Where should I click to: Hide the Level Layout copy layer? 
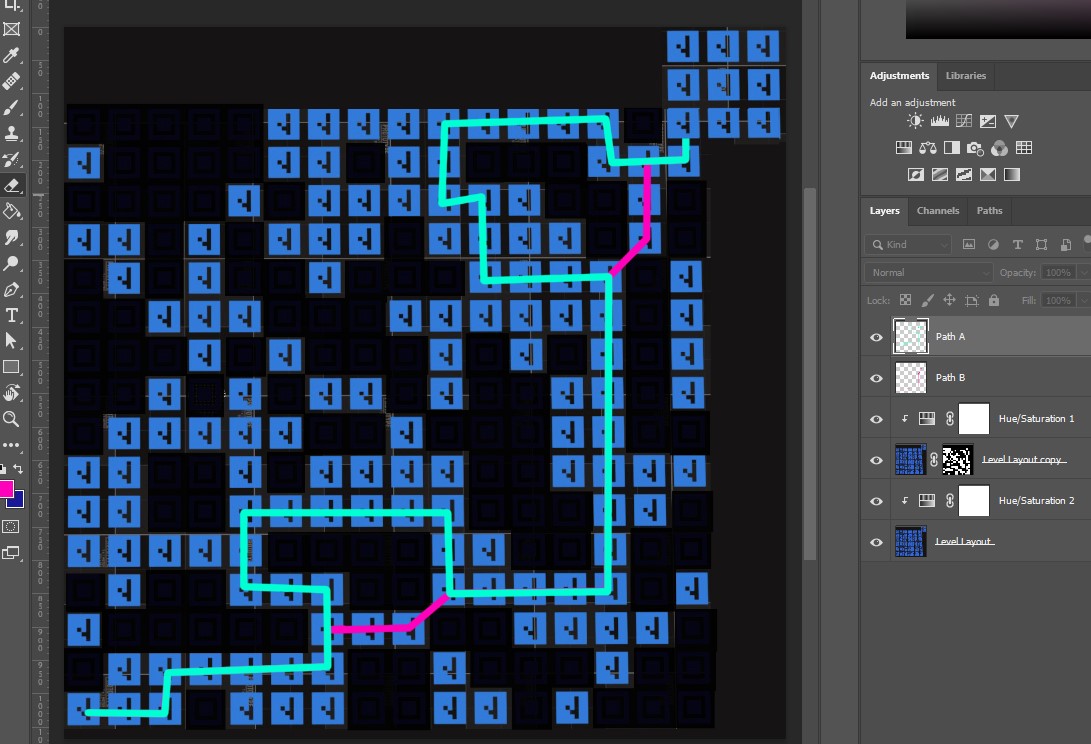tap(876, 461)
